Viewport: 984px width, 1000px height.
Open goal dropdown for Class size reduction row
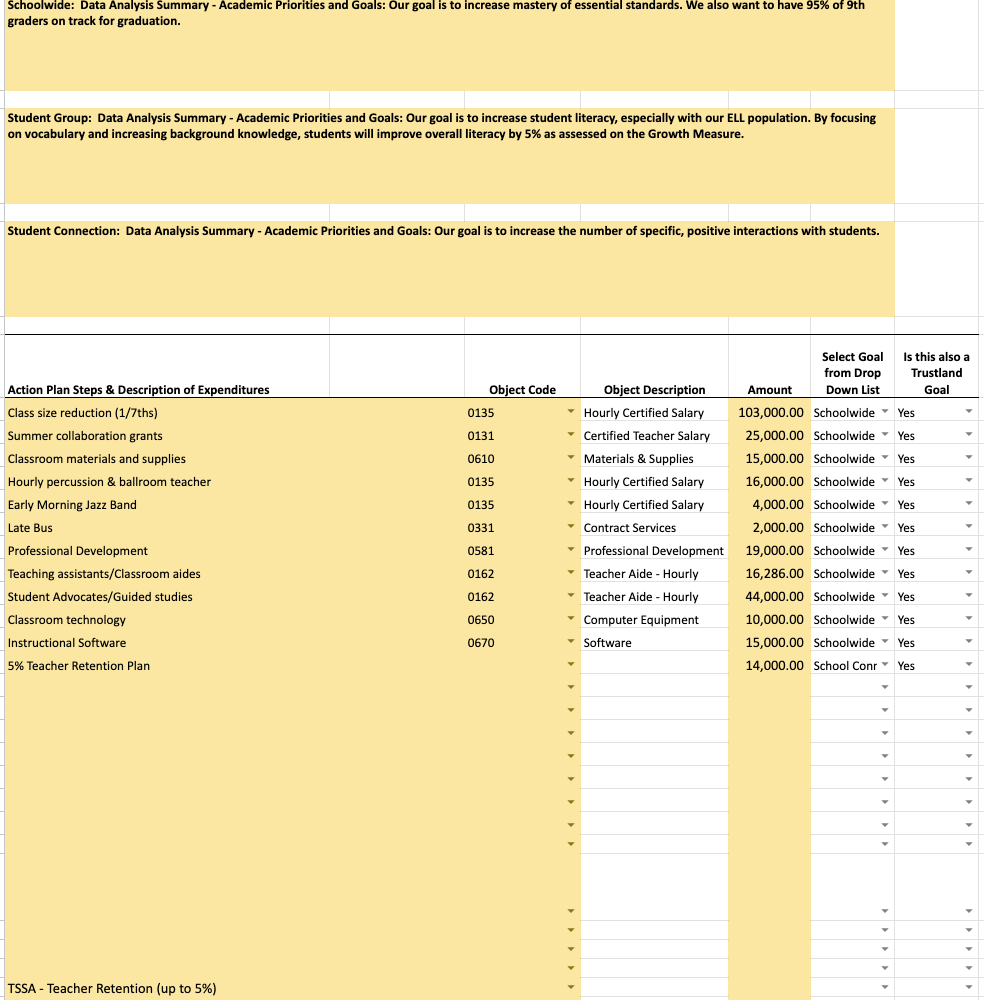pos(885,412)
